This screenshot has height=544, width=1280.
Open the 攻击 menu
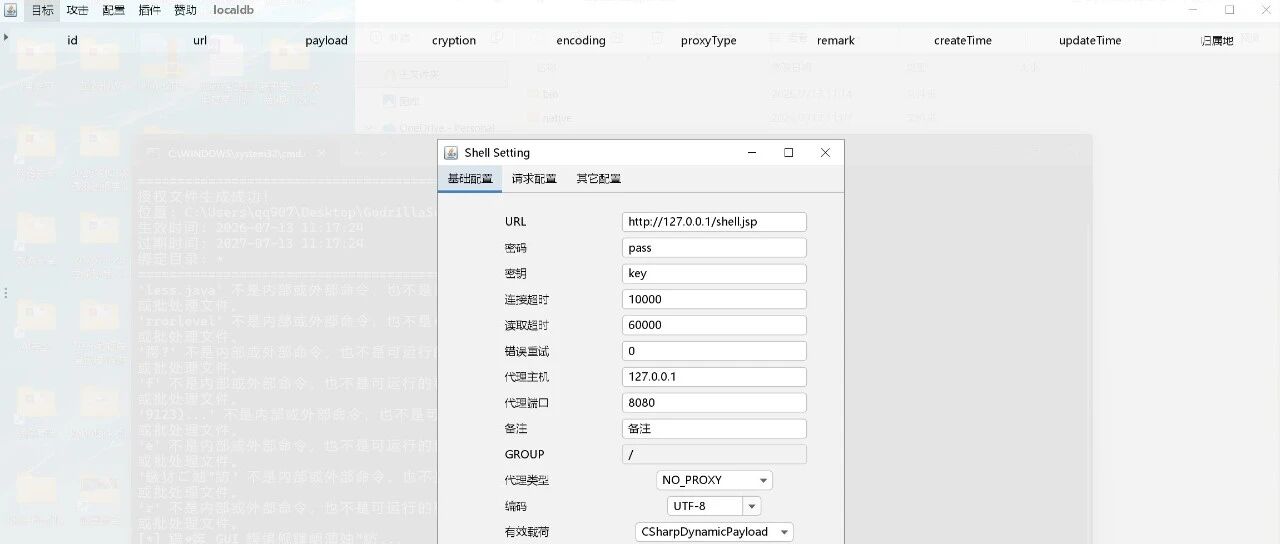pyautogui.click(x=78, y=10)
